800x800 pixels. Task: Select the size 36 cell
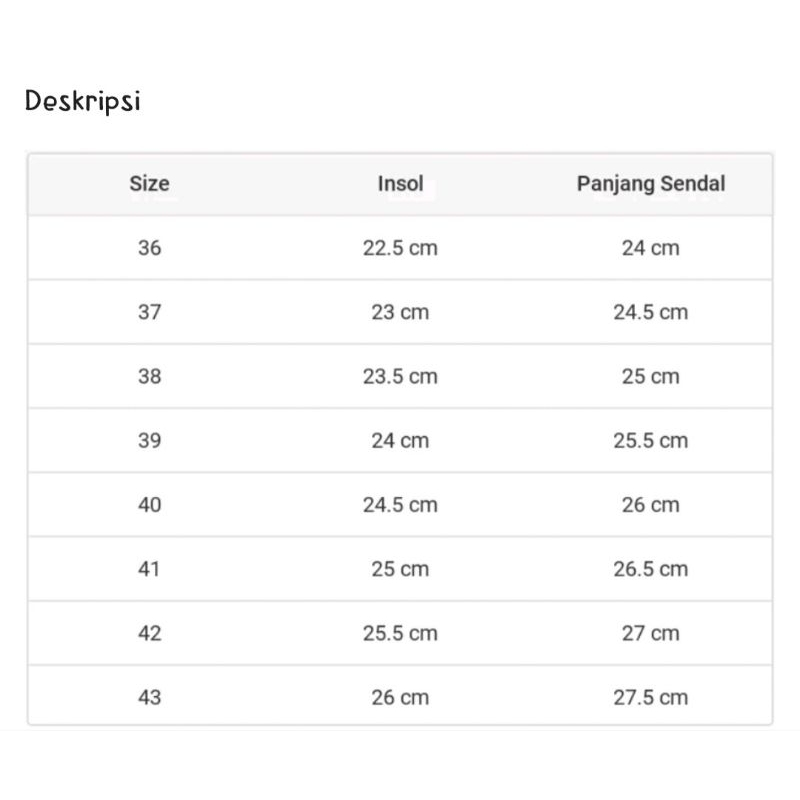tap(149, 248)
